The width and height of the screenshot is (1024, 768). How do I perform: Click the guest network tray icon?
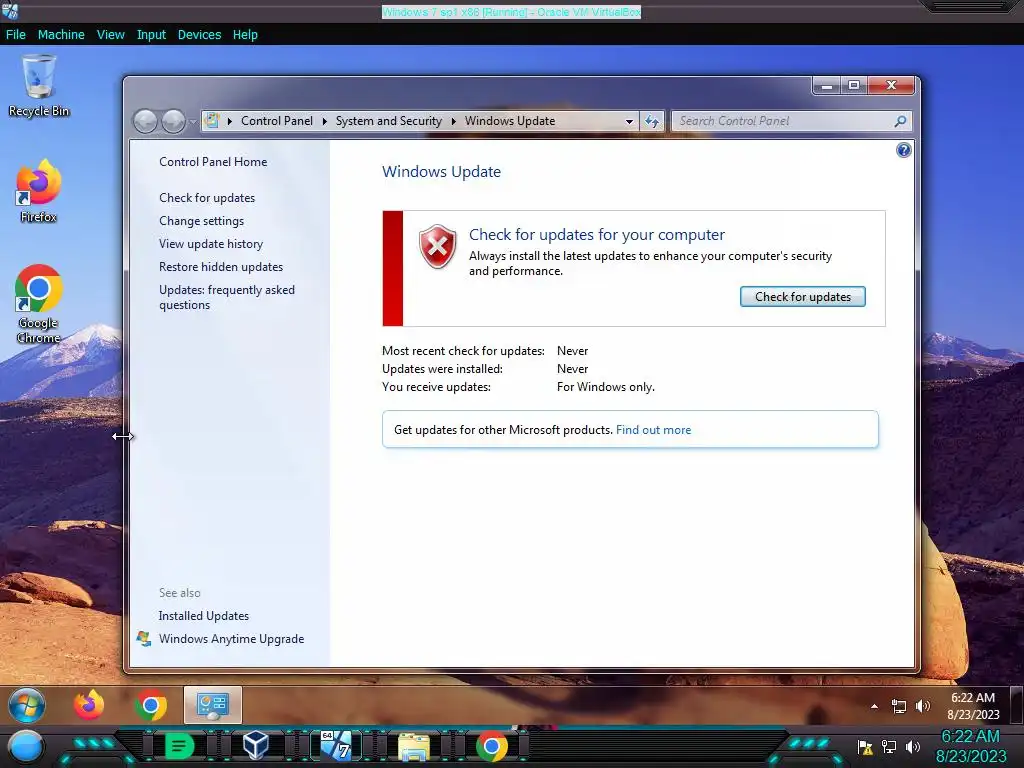899,706
